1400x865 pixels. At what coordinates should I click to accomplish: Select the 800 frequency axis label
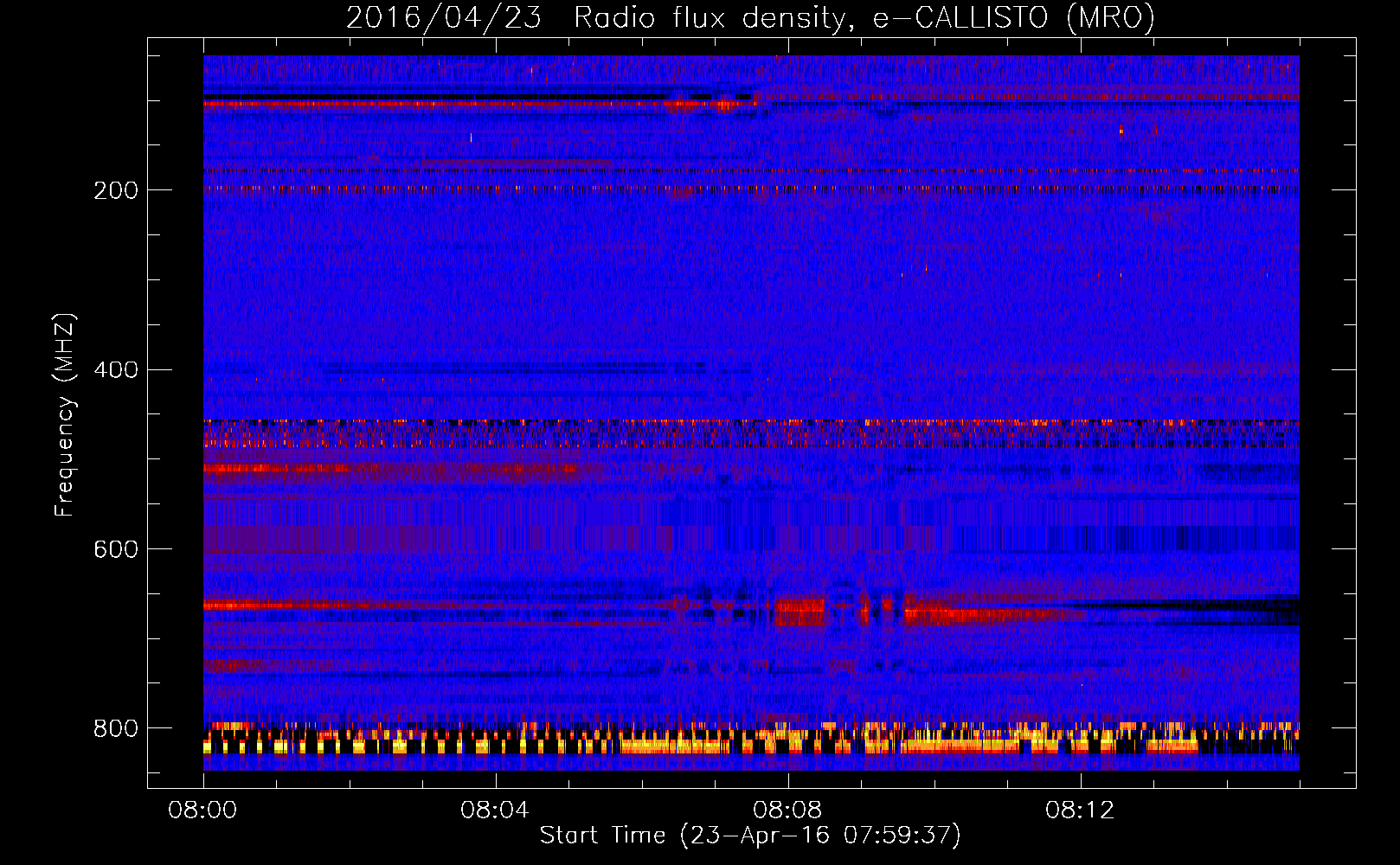tap(116, 728)
